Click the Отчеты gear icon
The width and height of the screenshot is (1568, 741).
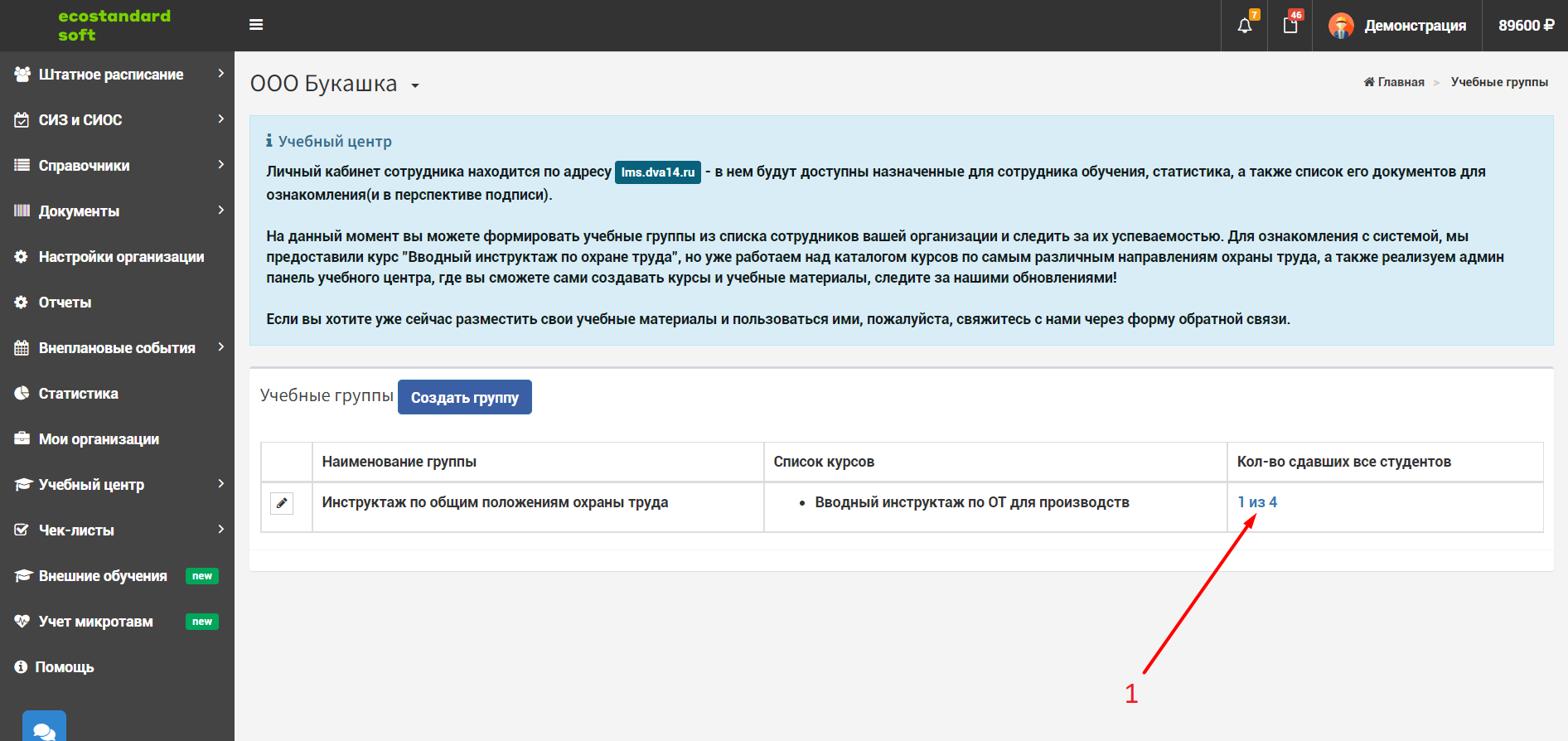pos(22,303)
